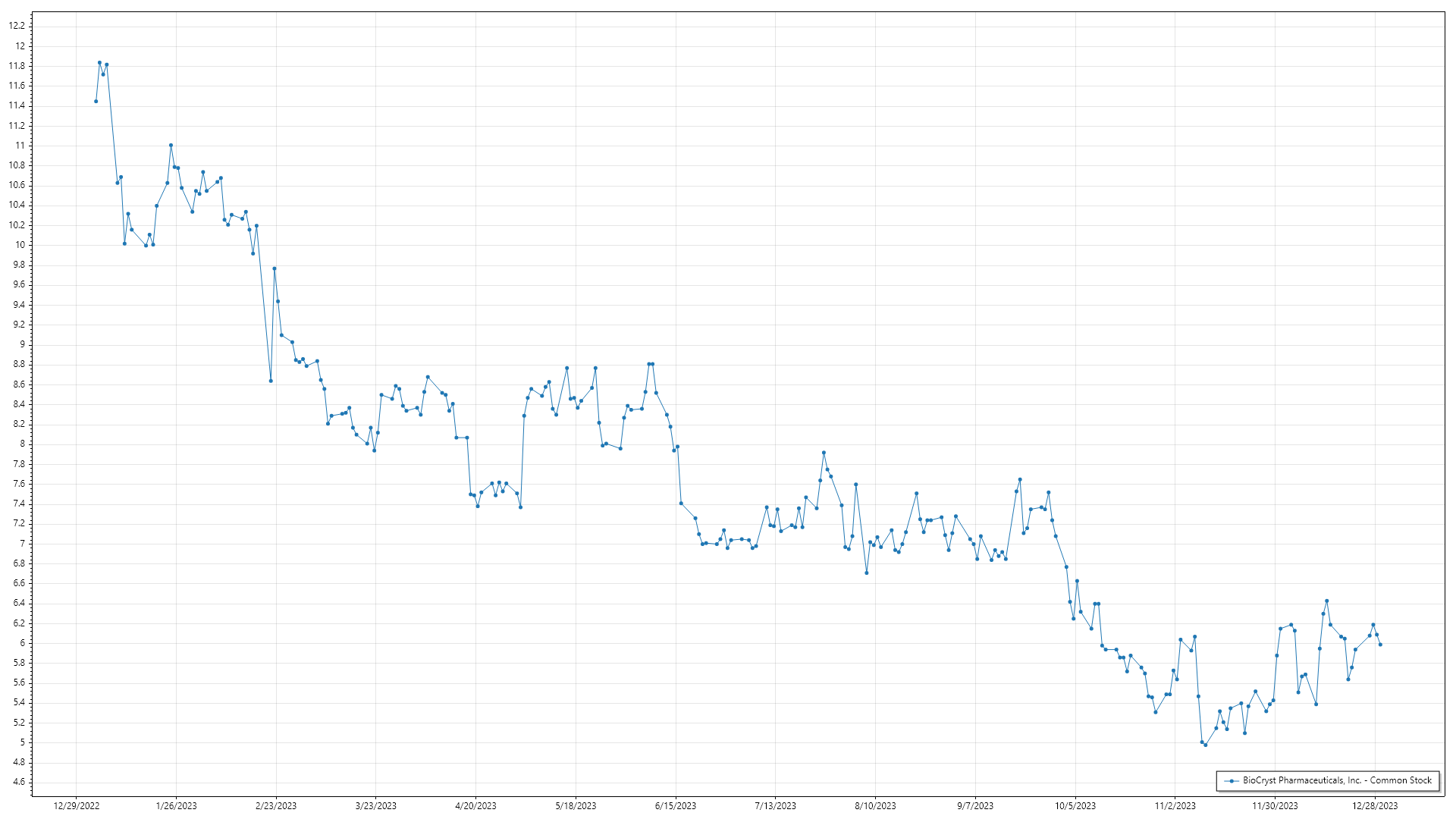Select the 8 y-axis value label
The width and height of the screenshot is (1456, 819).
coord(22,444)
